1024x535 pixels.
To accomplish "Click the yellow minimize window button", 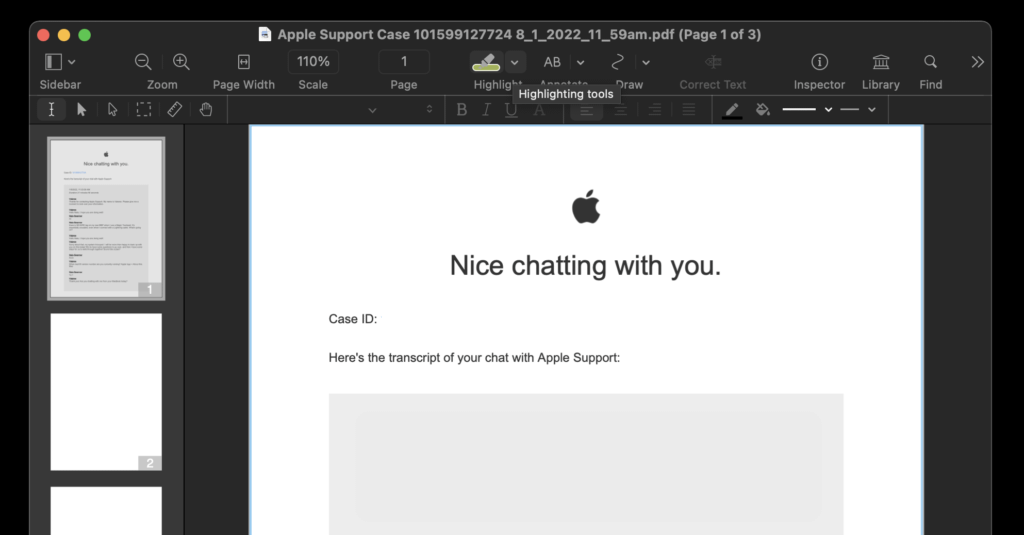I will [64, 35].
